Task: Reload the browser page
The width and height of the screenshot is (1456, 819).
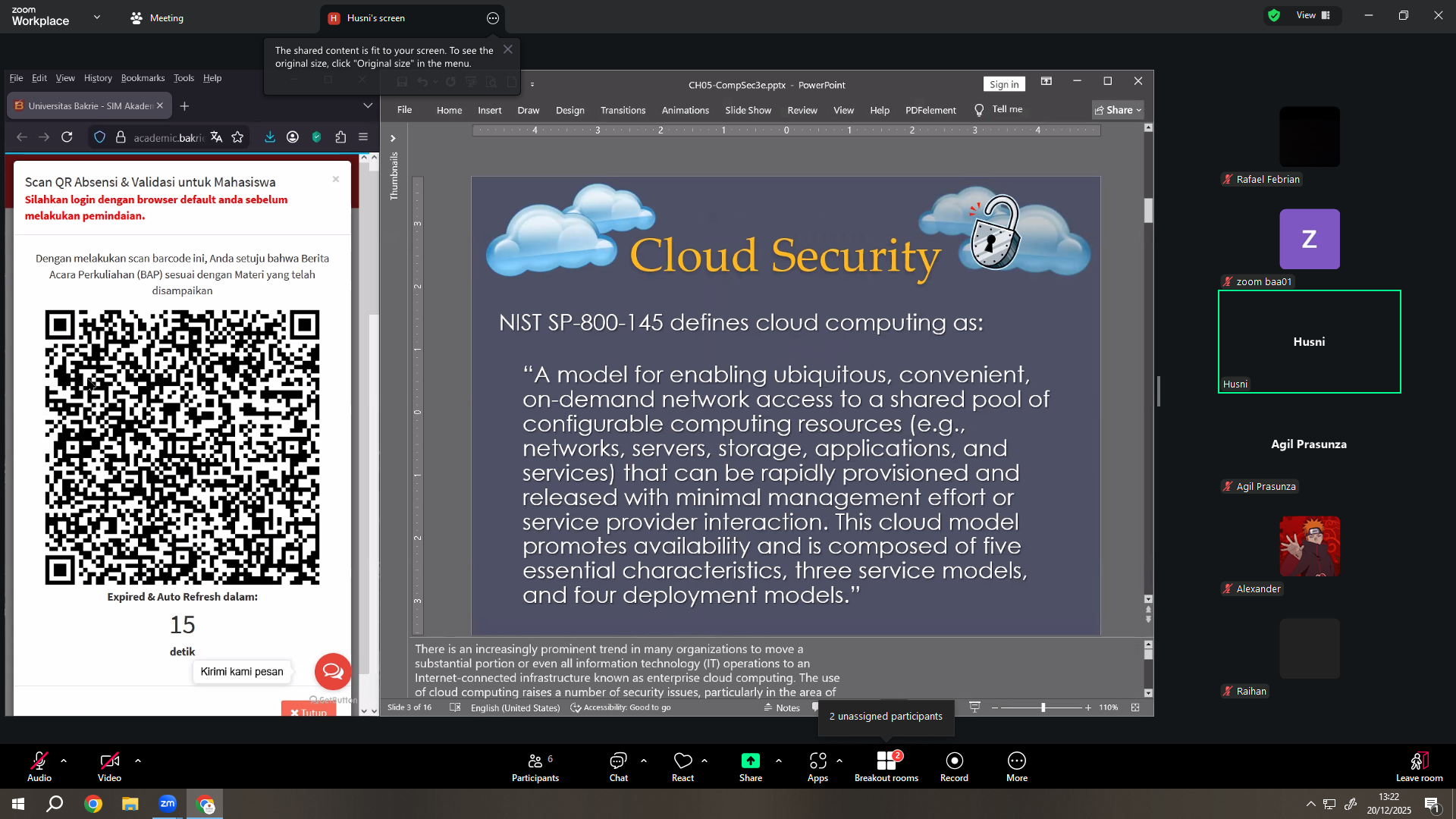Action: point(67,137)
